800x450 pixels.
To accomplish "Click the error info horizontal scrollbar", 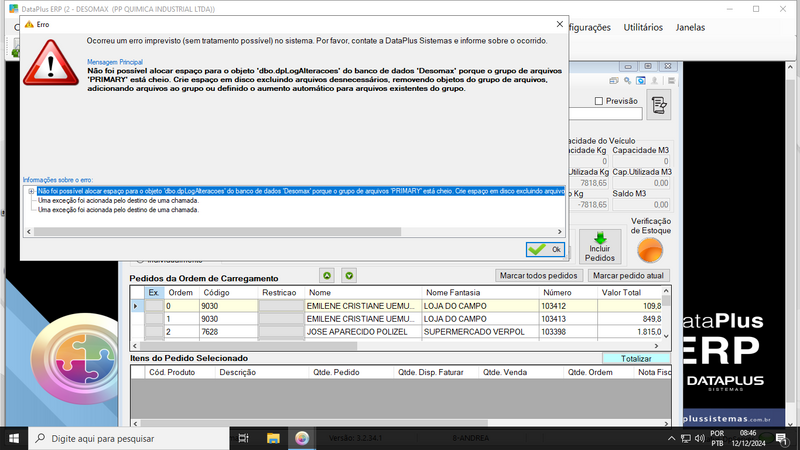I will [x=217, y=232].
